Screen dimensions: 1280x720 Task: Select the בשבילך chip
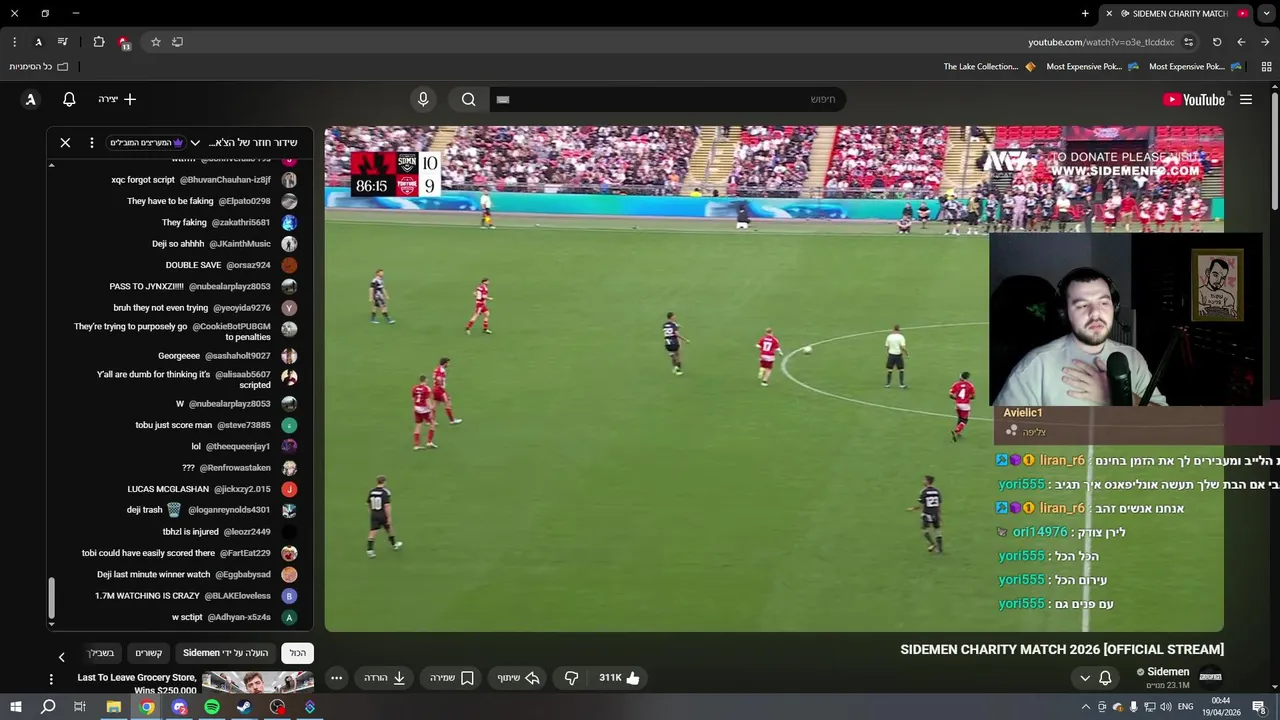click(x=101, y=653)
